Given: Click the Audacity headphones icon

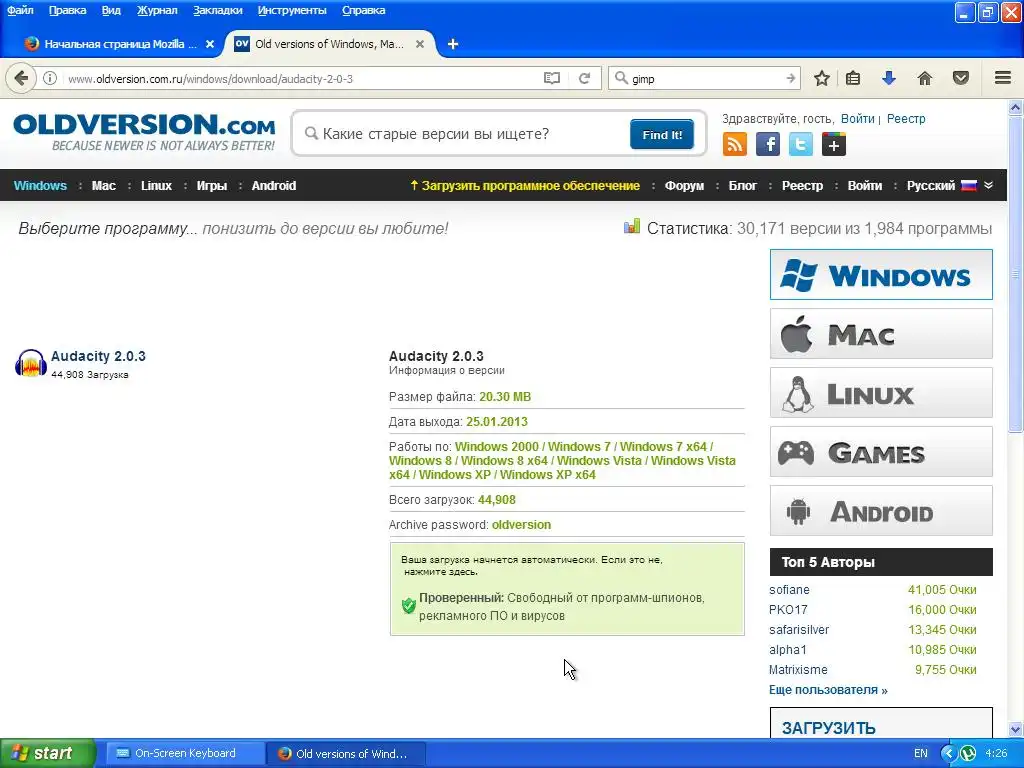Looking at the screenshot, I should [30, 363].
